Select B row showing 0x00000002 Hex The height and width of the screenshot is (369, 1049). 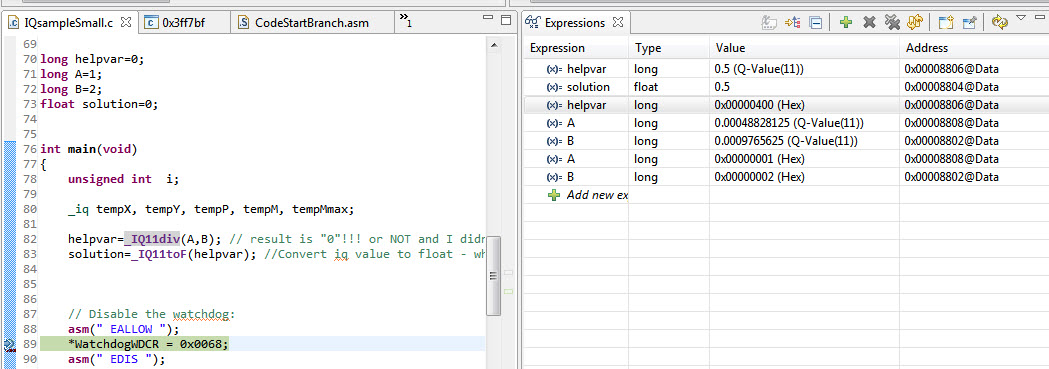[786, 177]
